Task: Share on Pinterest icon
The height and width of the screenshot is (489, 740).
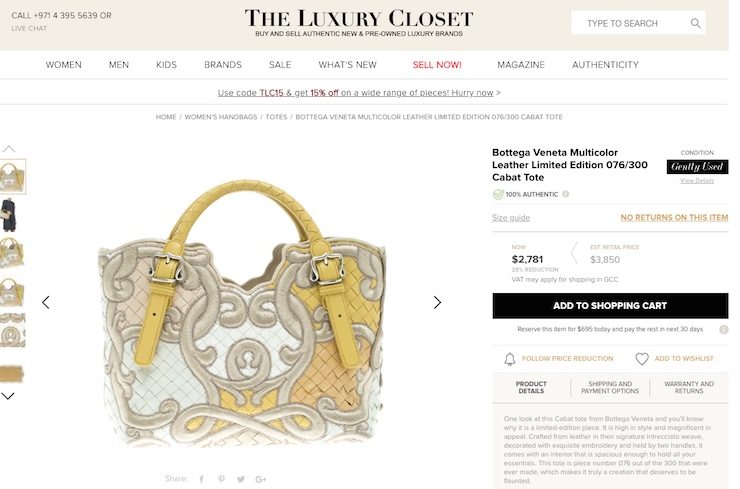Action: tap(221, 479)
